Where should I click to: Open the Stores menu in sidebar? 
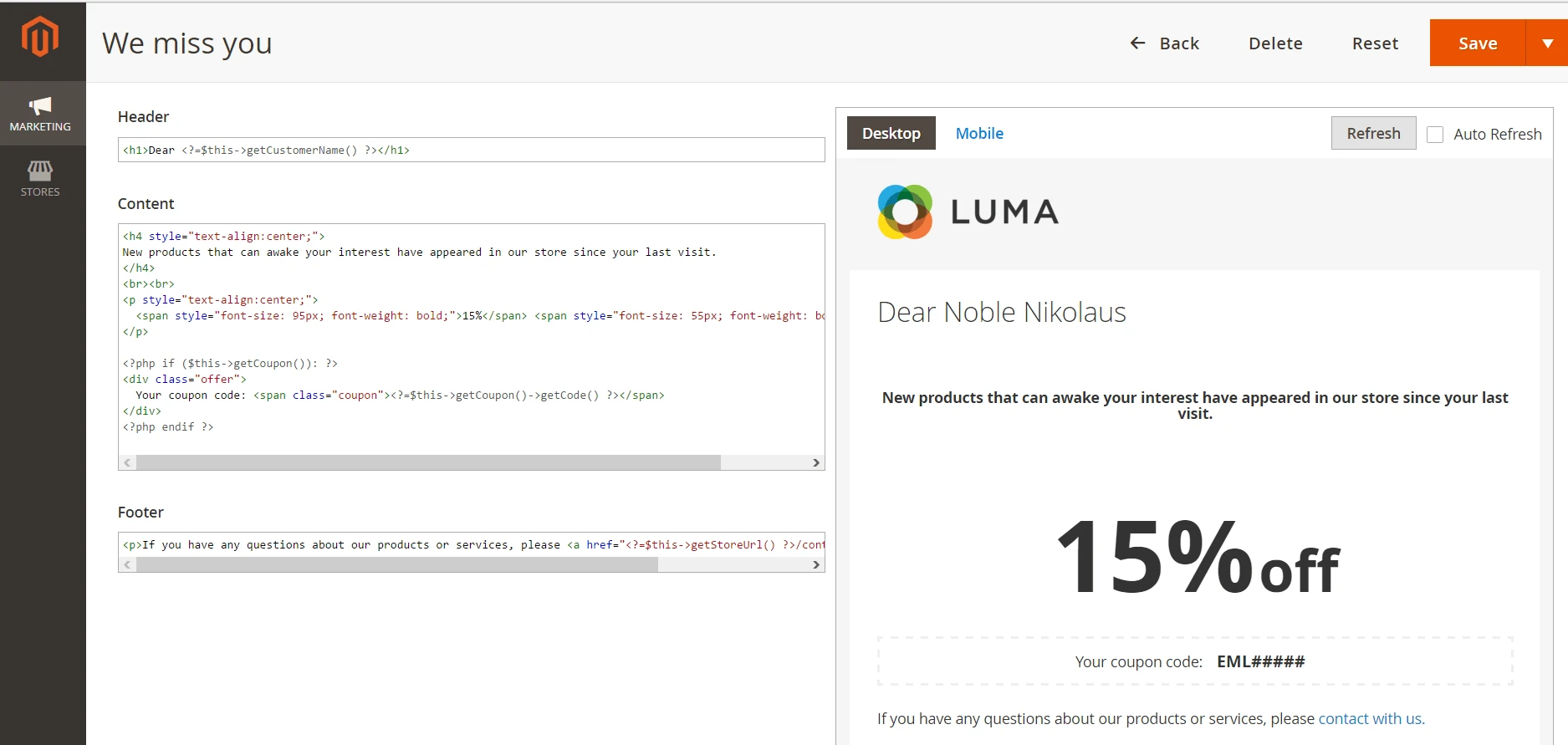(x=40, y=179)
